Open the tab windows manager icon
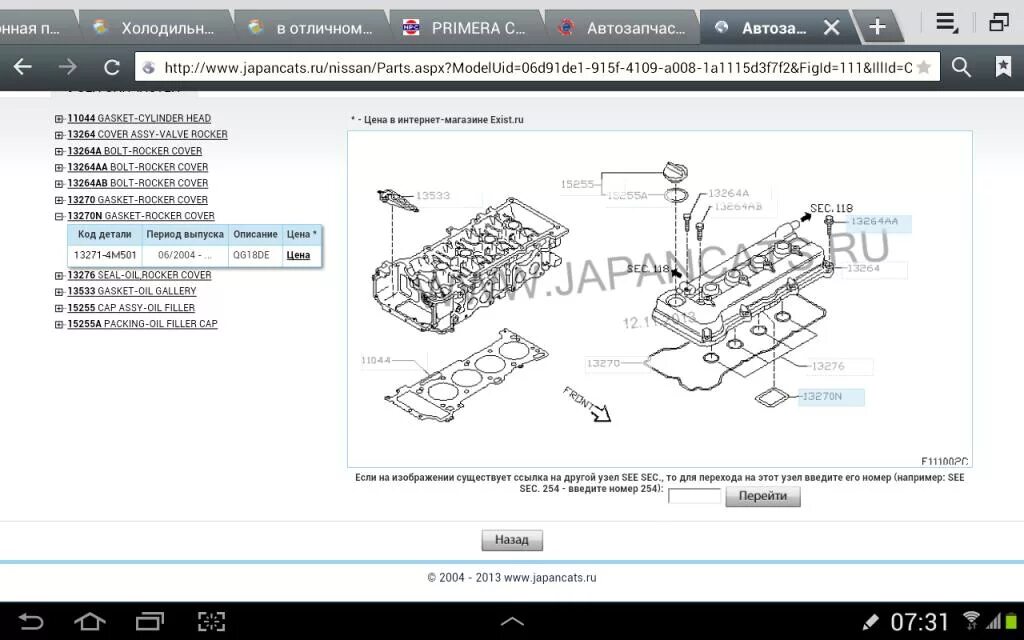Image resolution: width=1024 pixels, height=640 pixels. pos(999,23)
